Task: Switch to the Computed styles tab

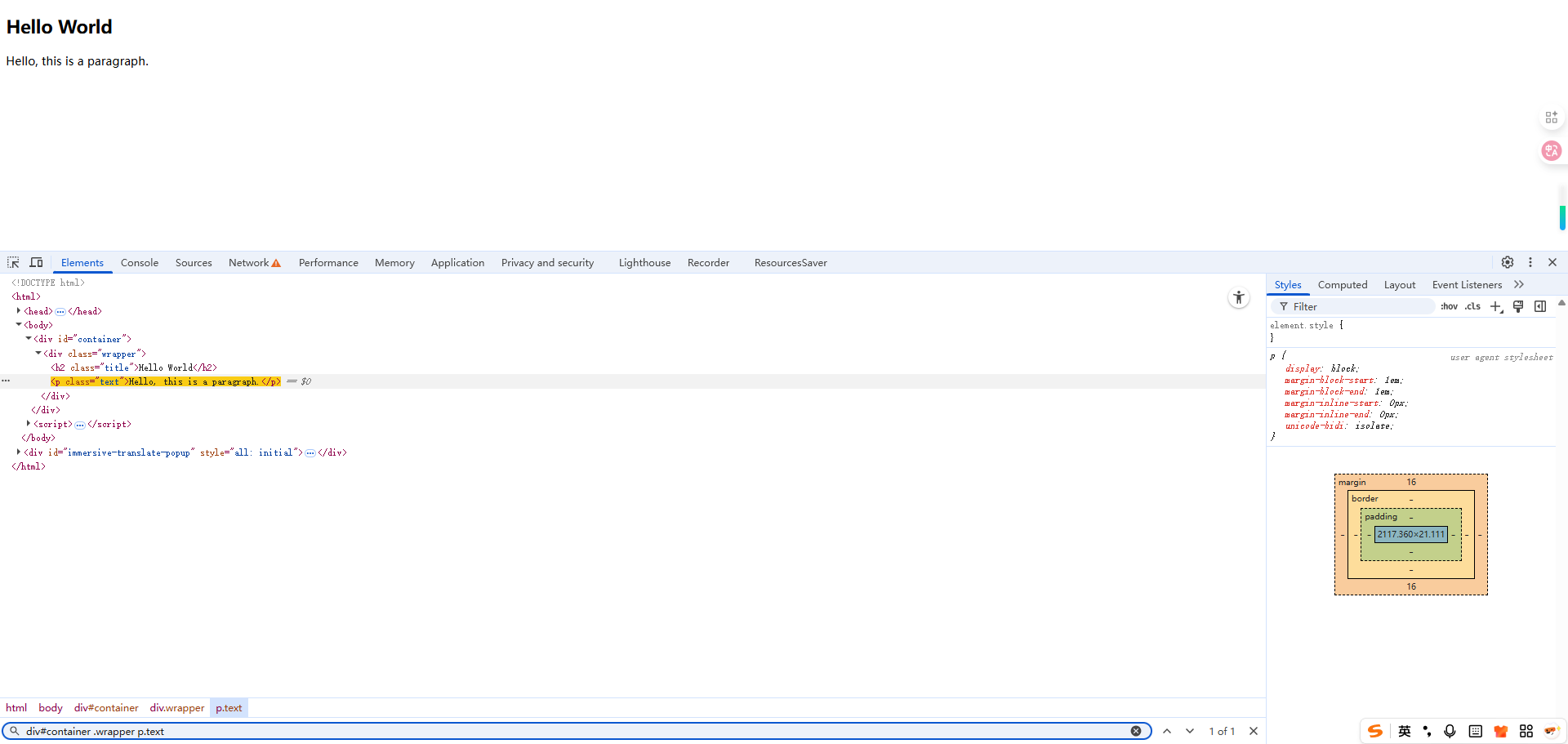Action: 1343,284
